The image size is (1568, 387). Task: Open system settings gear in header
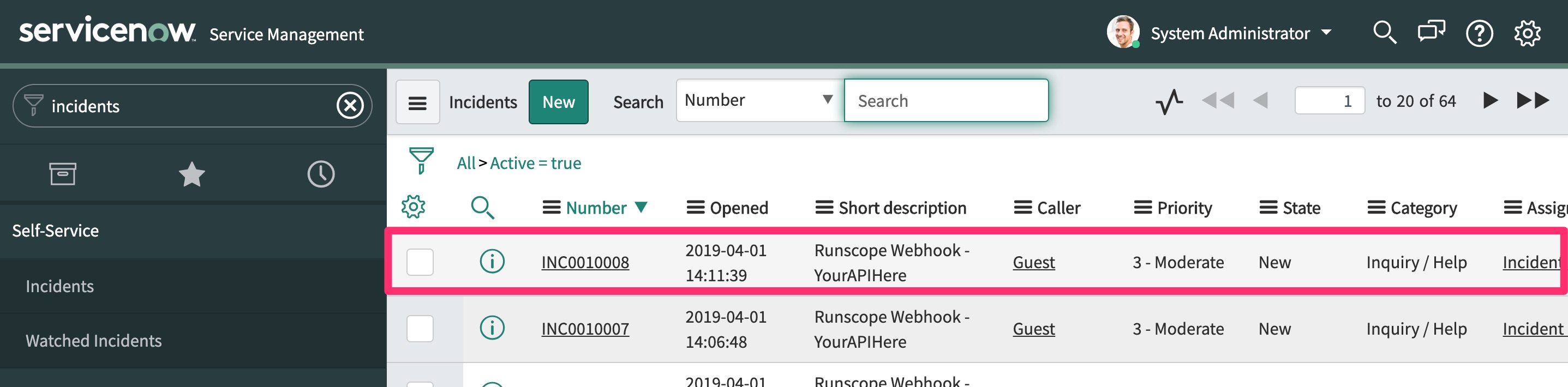[x=1527, y=33]
